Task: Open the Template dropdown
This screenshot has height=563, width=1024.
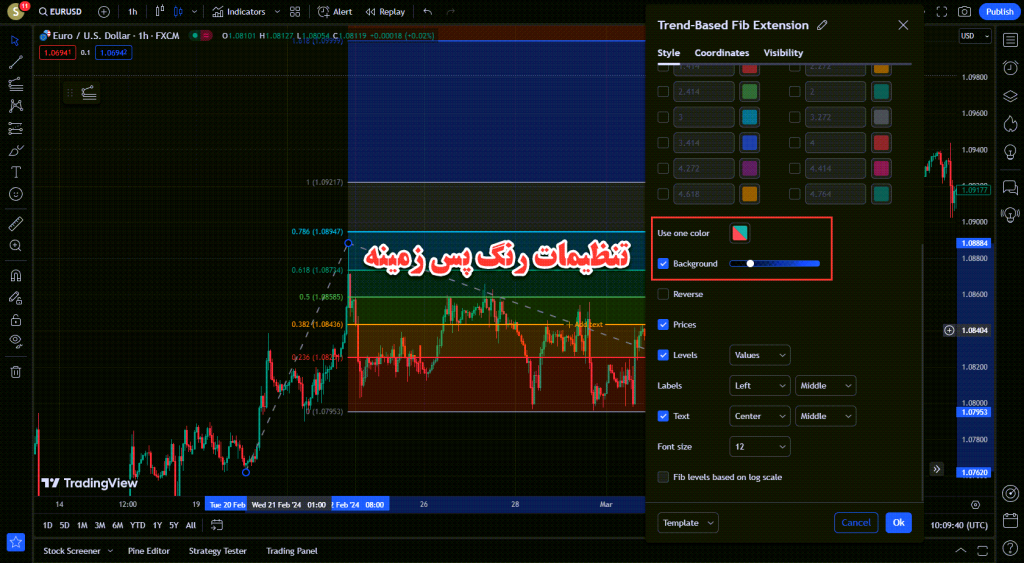Action: [x=688, y=523]
